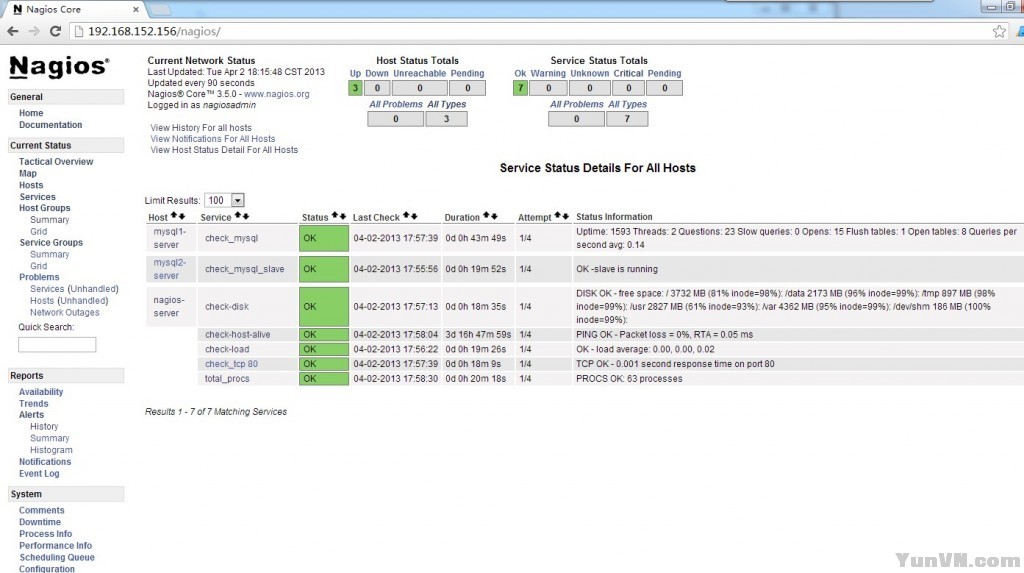This screenshot has width=1024, height=573.
Task: Click the www.nagios.org link
Action: 277,94
